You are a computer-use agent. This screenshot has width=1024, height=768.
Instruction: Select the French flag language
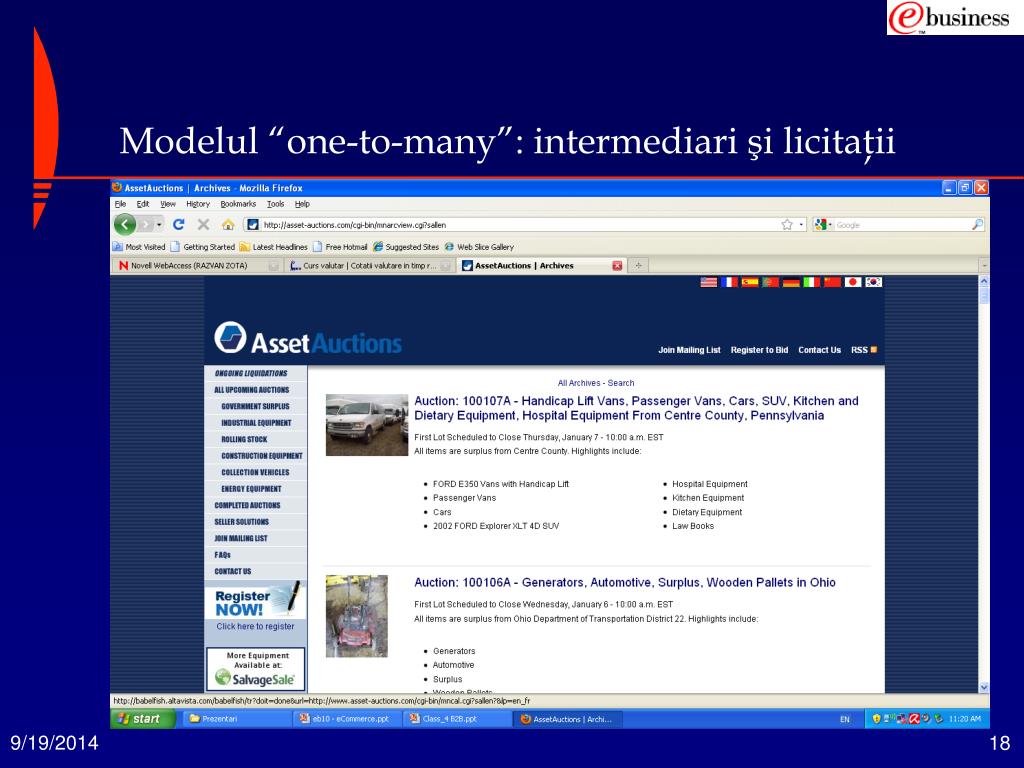pyautogui.click(x=729, y=282)
